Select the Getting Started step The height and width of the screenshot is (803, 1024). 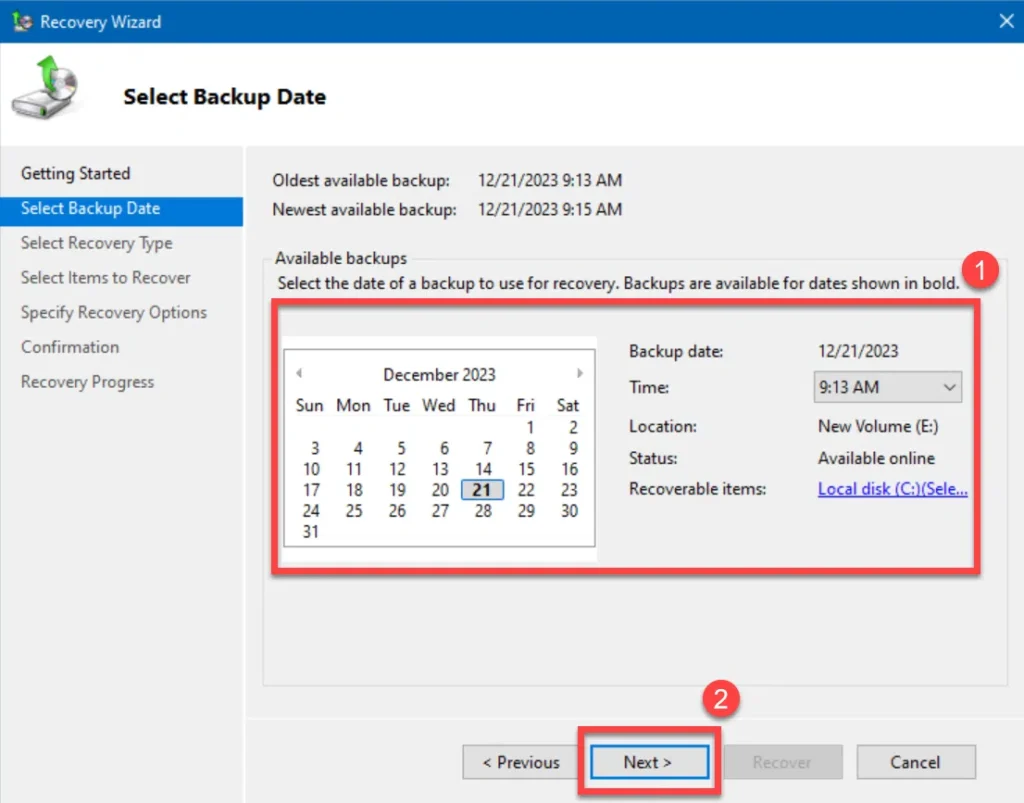76,174
